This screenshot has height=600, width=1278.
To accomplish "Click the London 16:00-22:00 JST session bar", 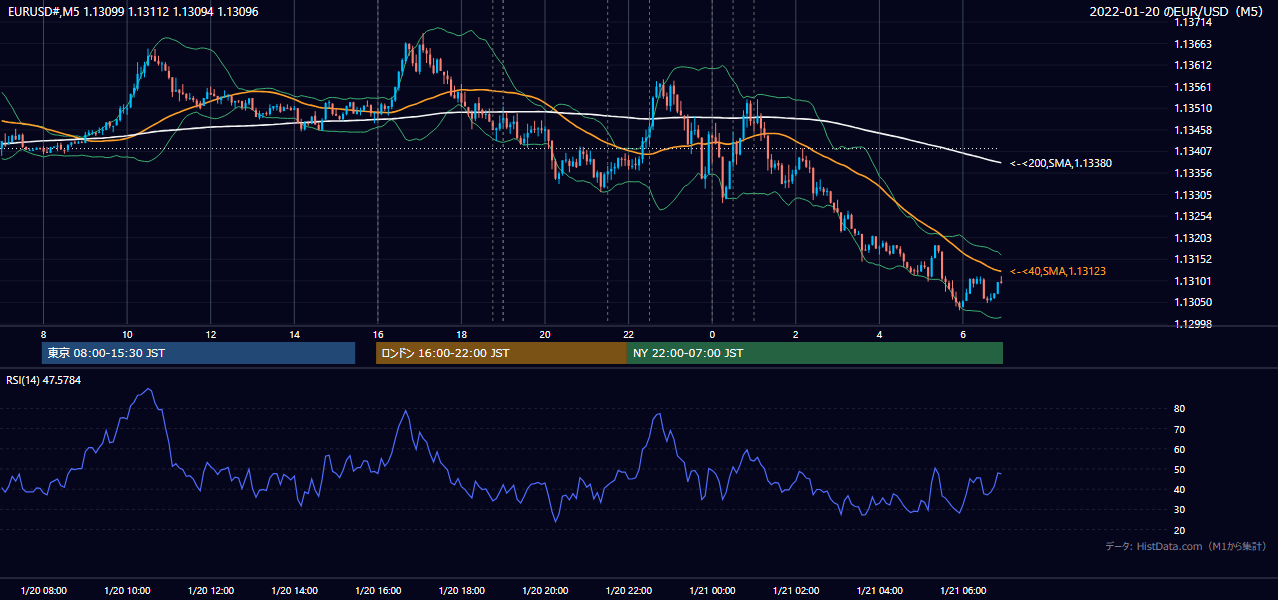I will click(x=501, y=353).
